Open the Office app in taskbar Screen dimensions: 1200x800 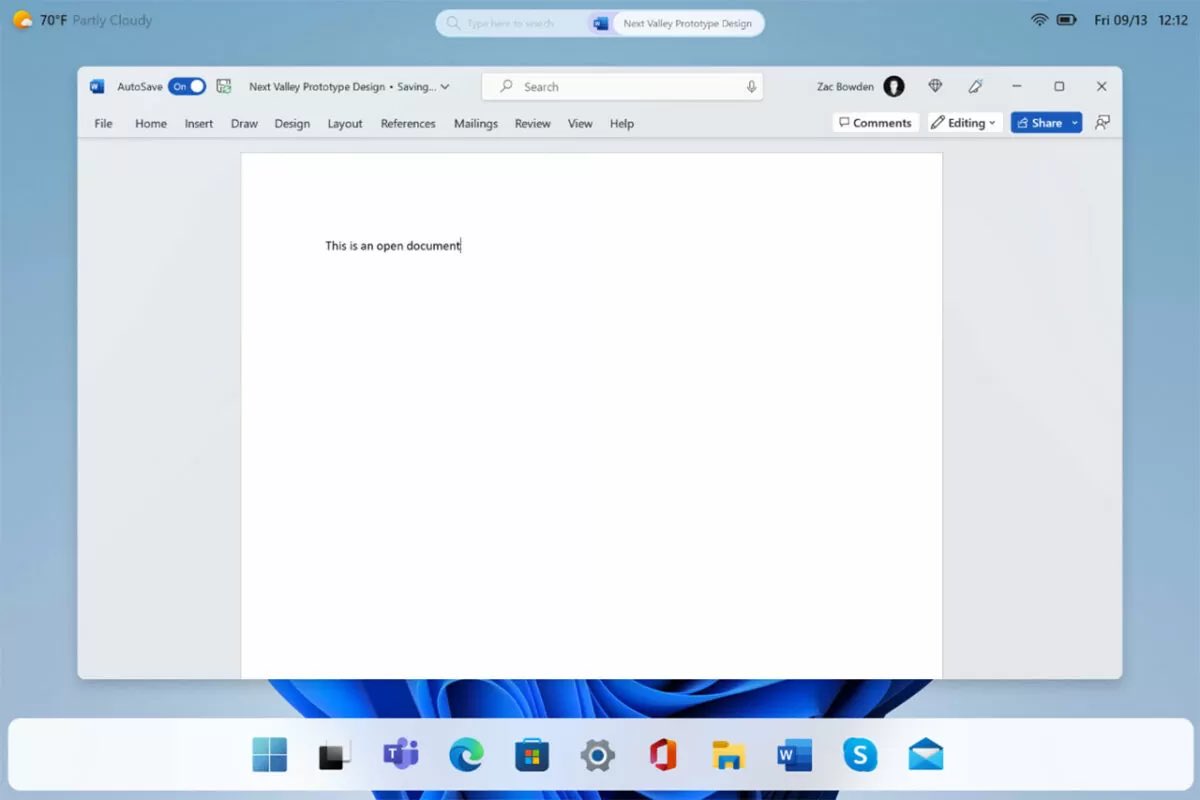point(663,755)
